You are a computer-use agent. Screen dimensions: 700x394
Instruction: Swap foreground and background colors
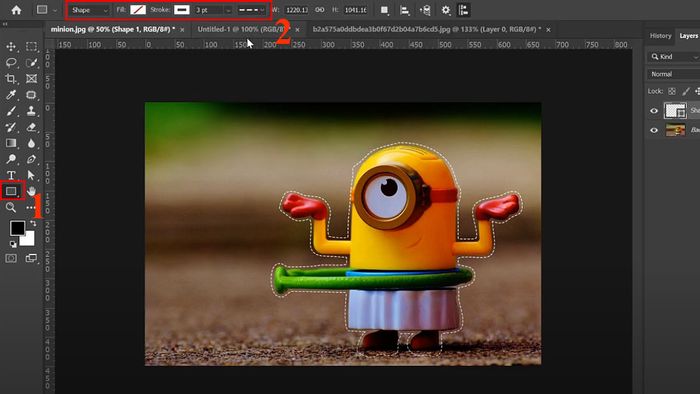pyautogui.click(x=33, y=223)
